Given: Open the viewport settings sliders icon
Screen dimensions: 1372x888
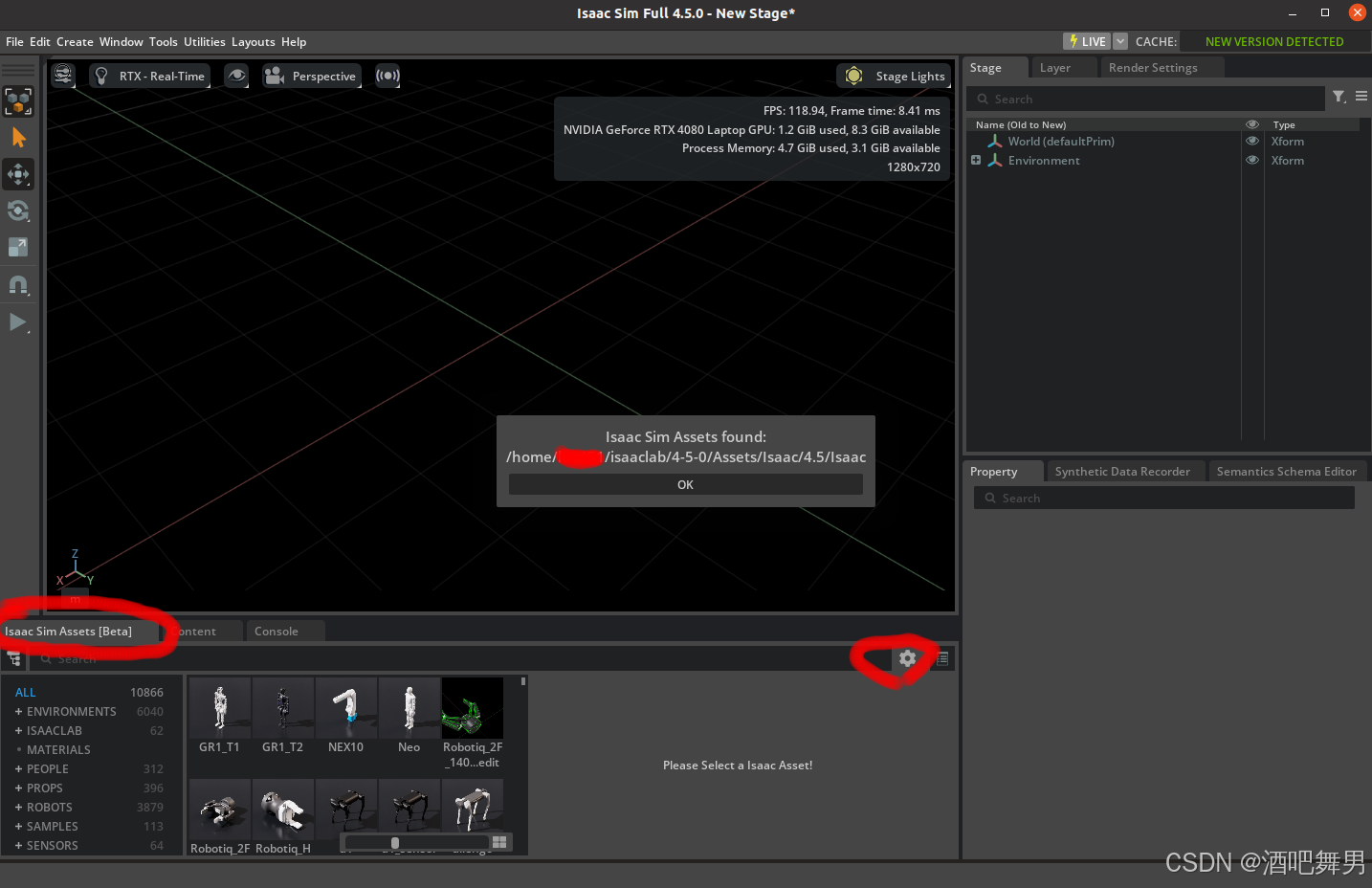Looking at the screenshot, I should click(x=63, y=76).
